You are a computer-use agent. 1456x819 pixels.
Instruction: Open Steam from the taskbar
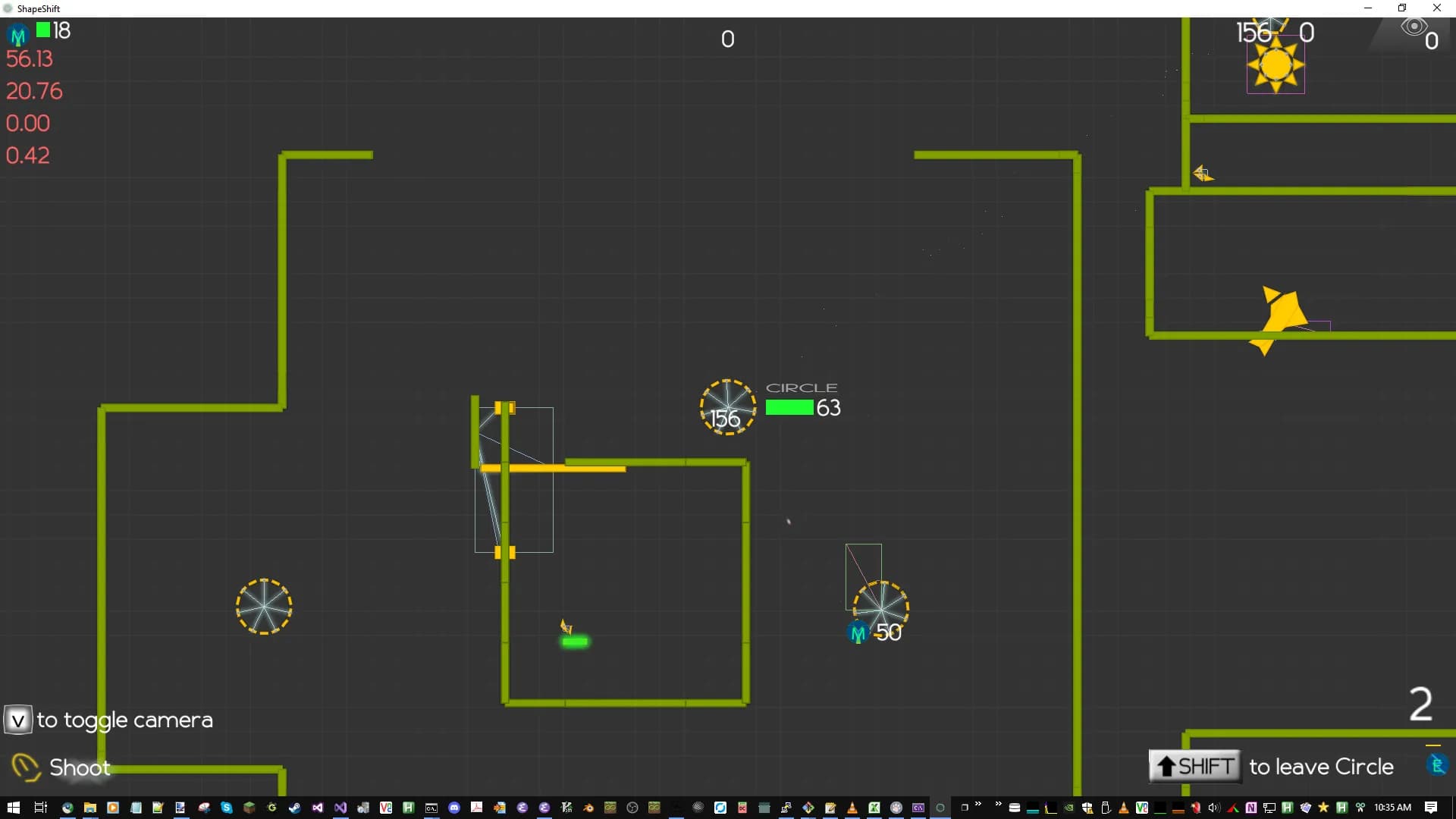click(x=294, y=808)
